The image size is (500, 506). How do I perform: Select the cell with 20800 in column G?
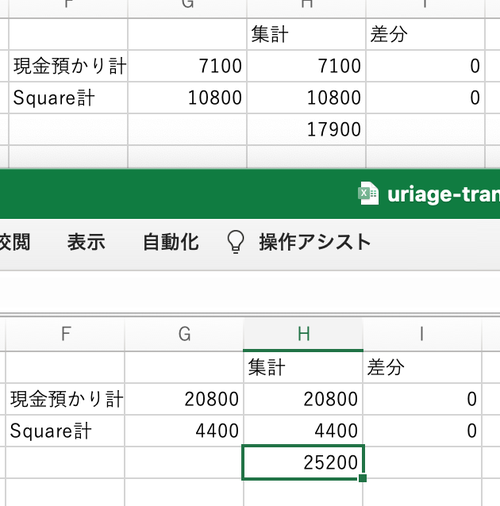click(184, 399)
